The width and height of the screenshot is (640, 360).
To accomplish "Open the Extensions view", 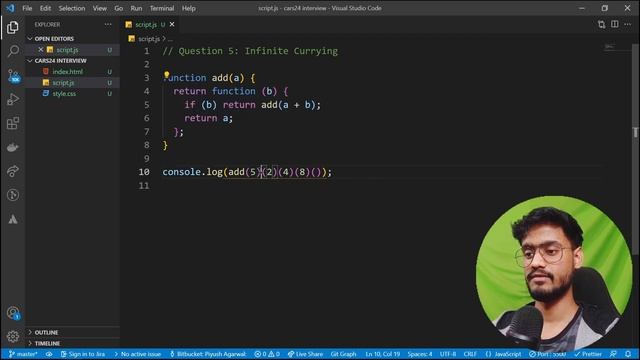I will pos(13,123).
